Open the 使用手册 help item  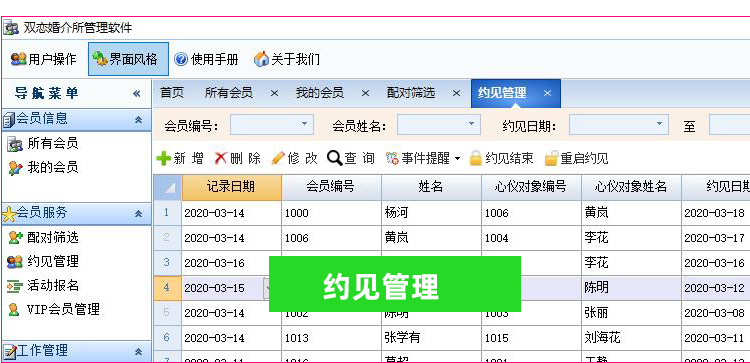pos(207,59)
